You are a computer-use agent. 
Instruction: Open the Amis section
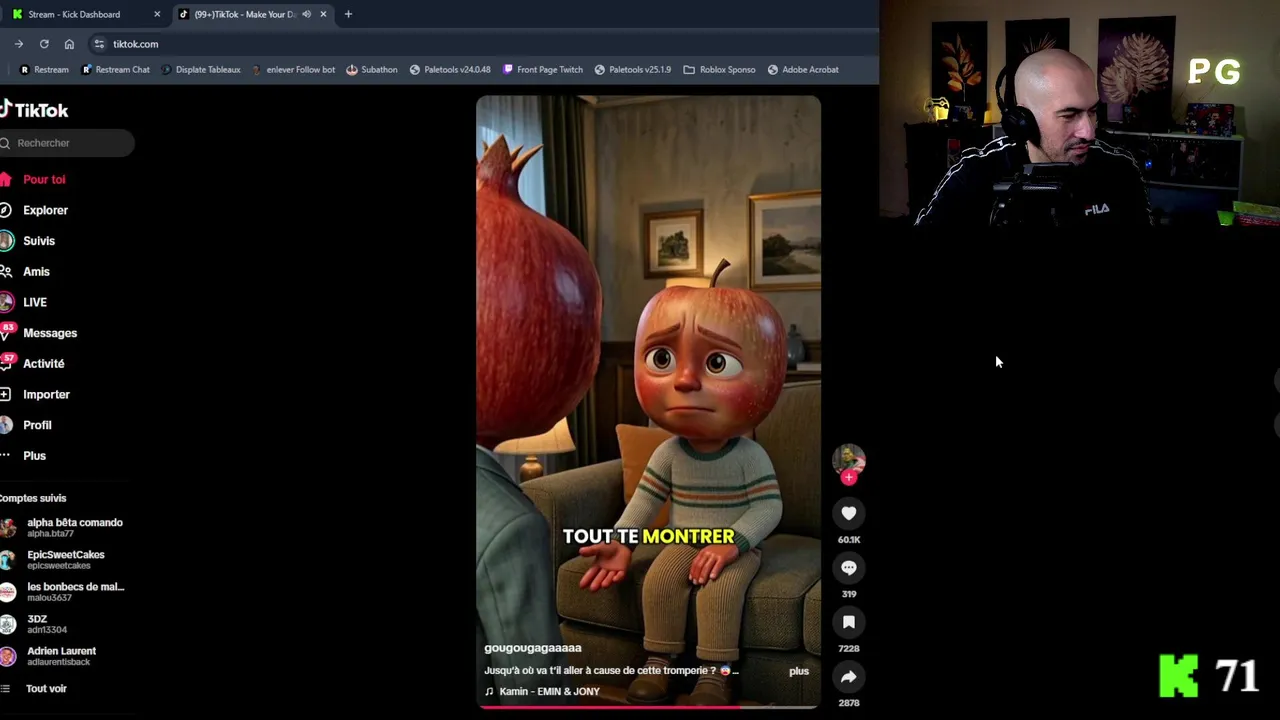point(26,271)
